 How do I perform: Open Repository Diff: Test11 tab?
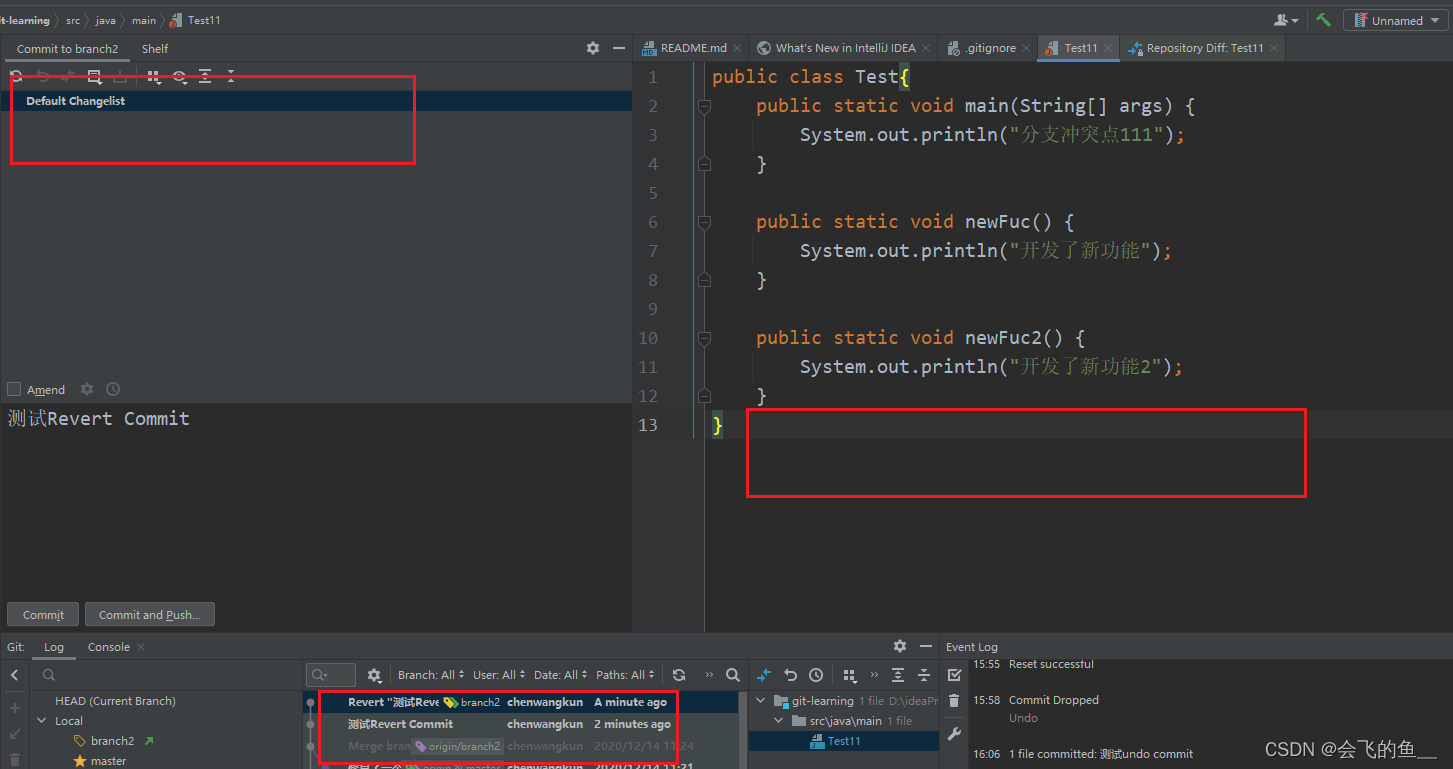point(1203,48)
